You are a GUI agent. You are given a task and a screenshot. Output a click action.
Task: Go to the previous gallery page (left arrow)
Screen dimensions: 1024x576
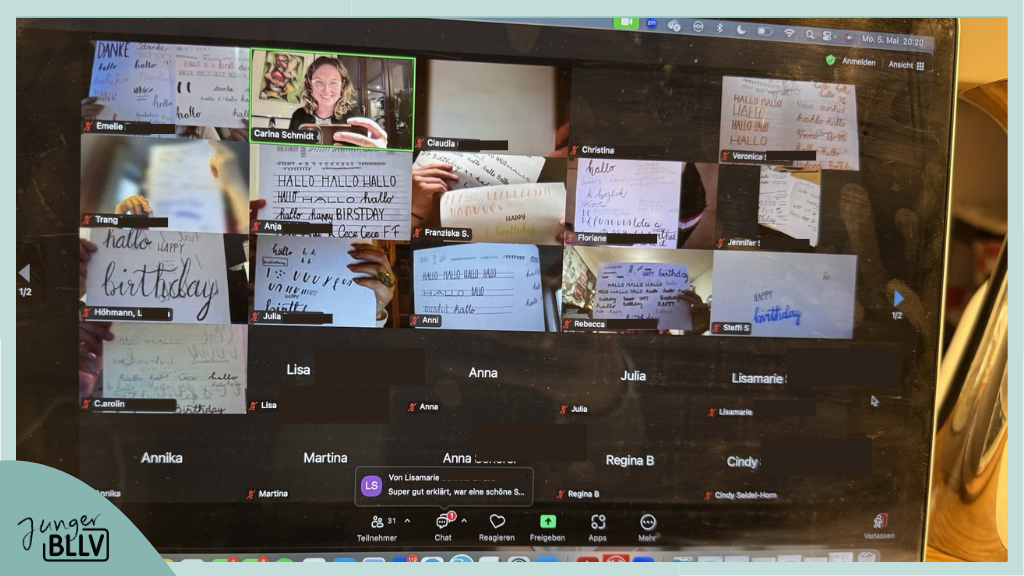(24, 272)
